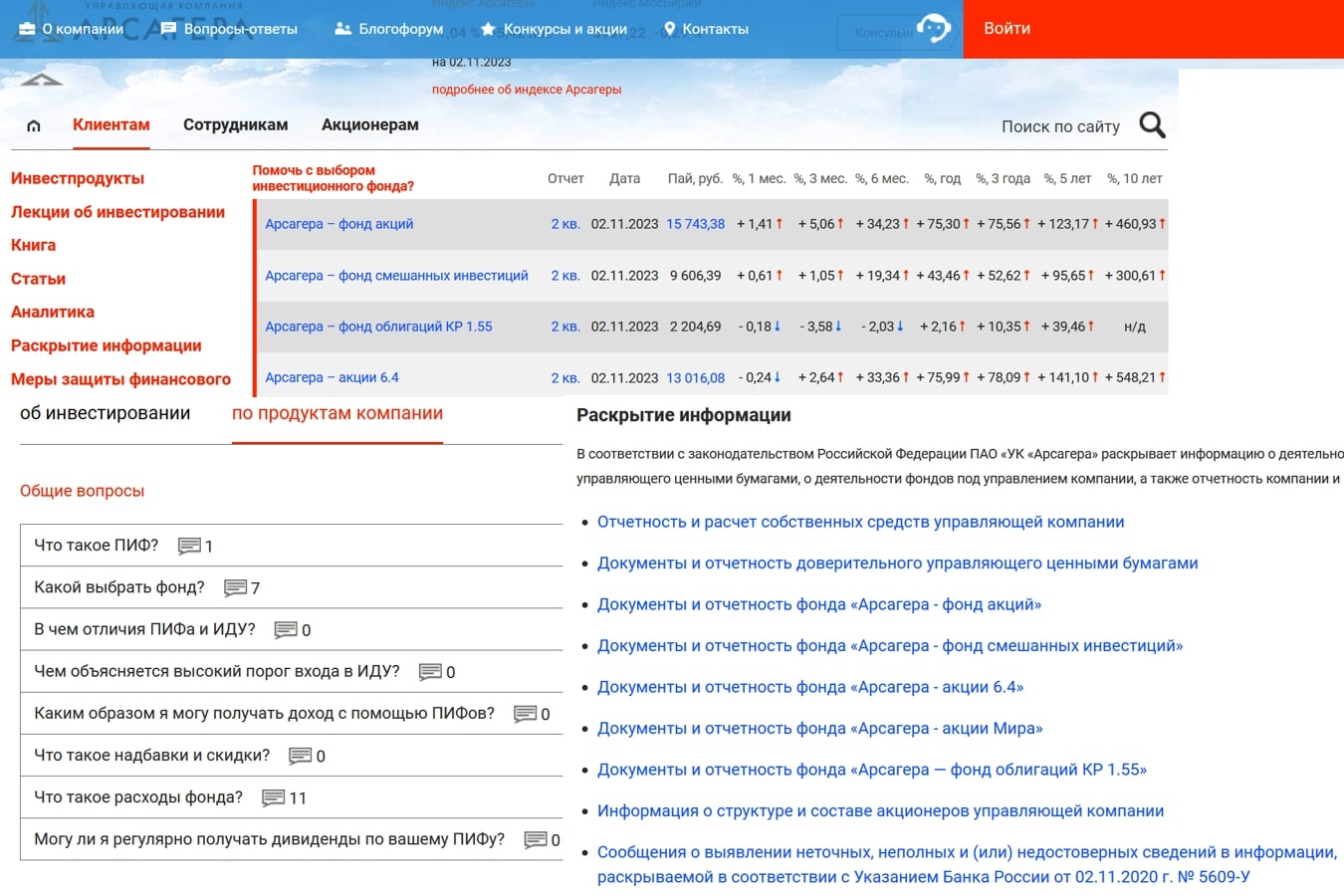Viewport: 1344px width, 896px height.
Task: Expand question В чем отличия ПИФа и ИДУ?
Action: 144,629
